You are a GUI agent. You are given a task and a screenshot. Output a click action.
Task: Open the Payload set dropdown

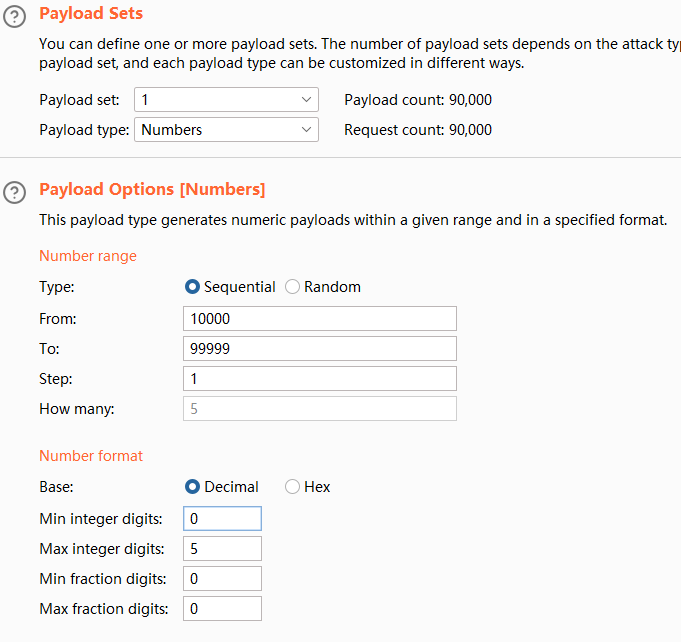tap(226, 100)
